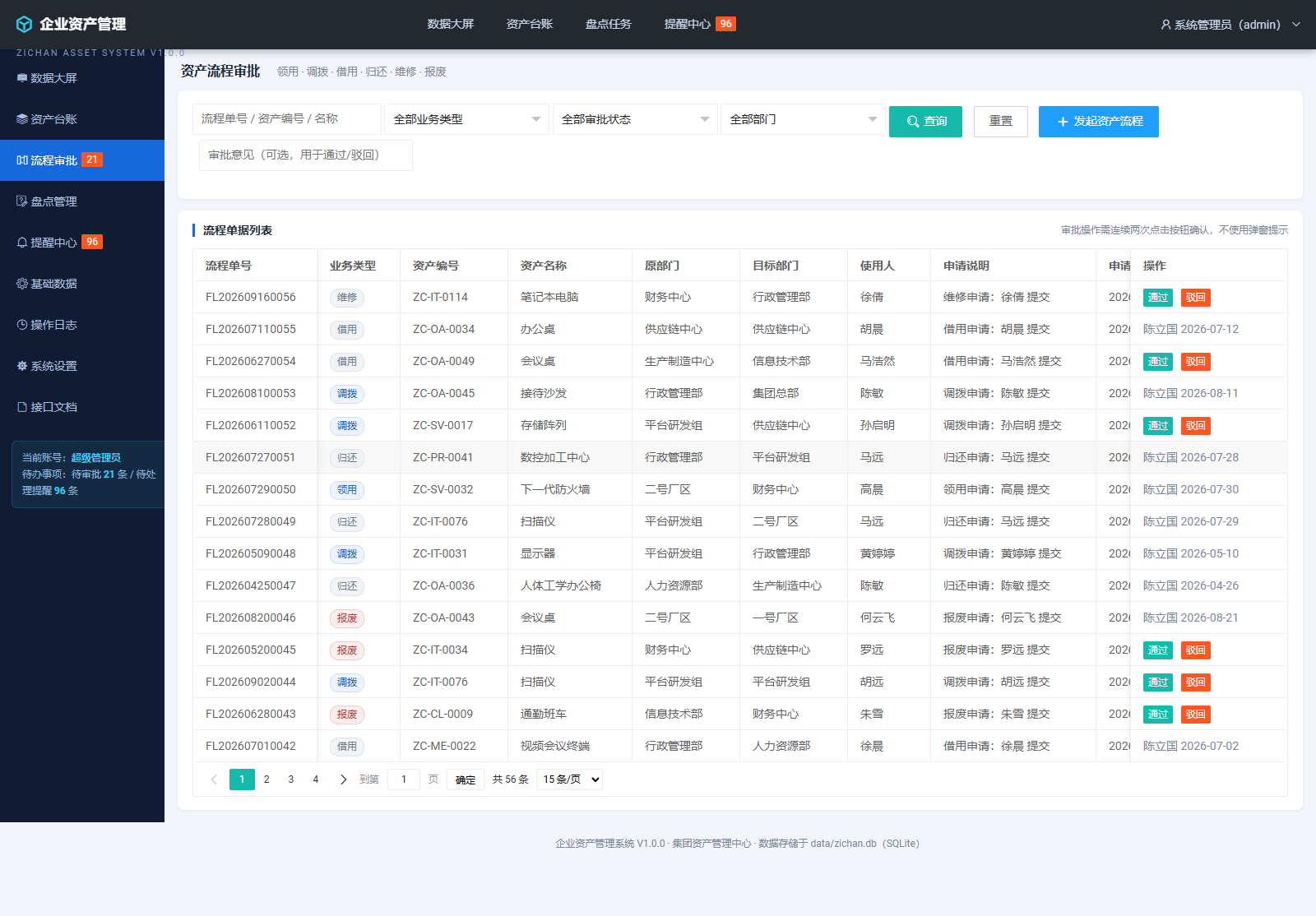Approve request FL202606110052 with 通过

[x=1158, y=426]
